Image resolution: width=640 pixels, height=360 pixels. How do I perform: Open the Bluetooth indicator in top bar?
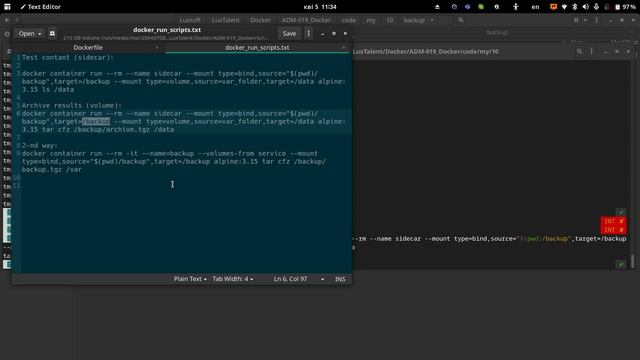575,7
